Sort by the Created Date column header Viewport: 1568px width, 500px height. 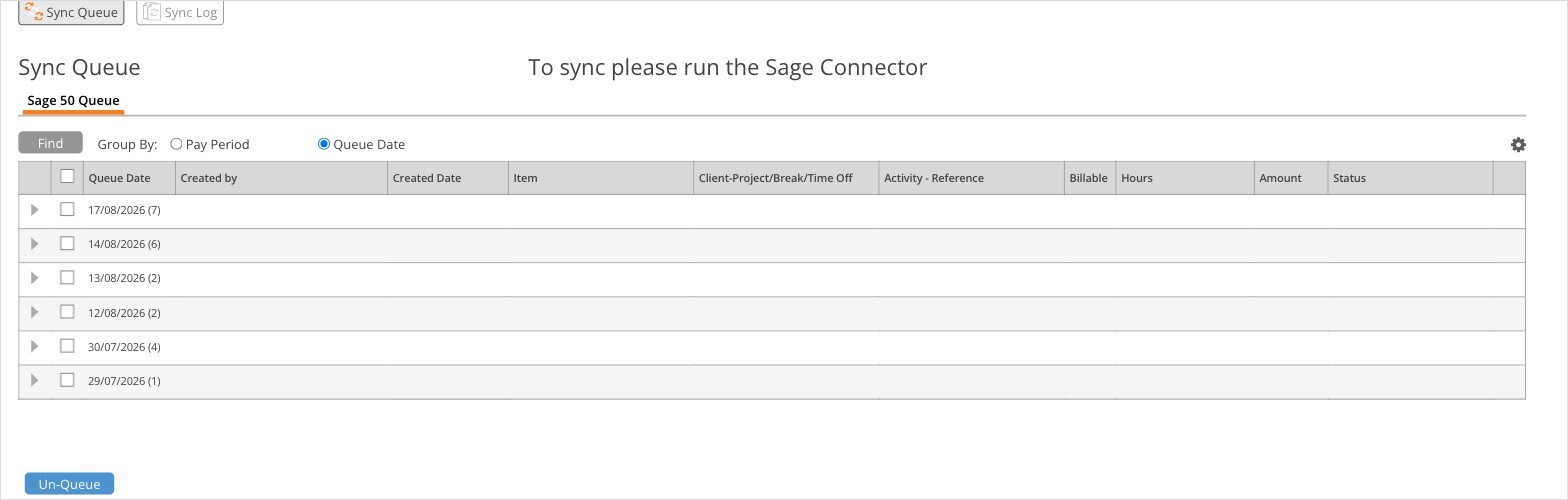448,178
